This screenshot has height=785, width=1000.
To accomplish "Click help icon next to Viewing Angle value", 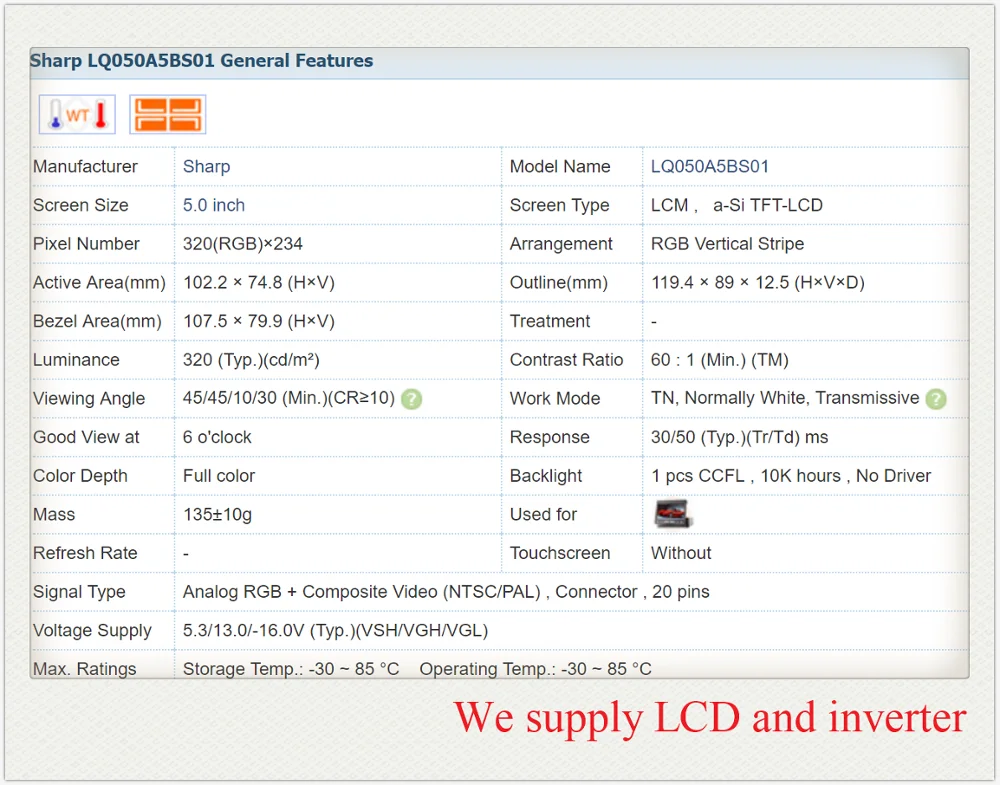I will pyautogui.click(x=412, y=399).
